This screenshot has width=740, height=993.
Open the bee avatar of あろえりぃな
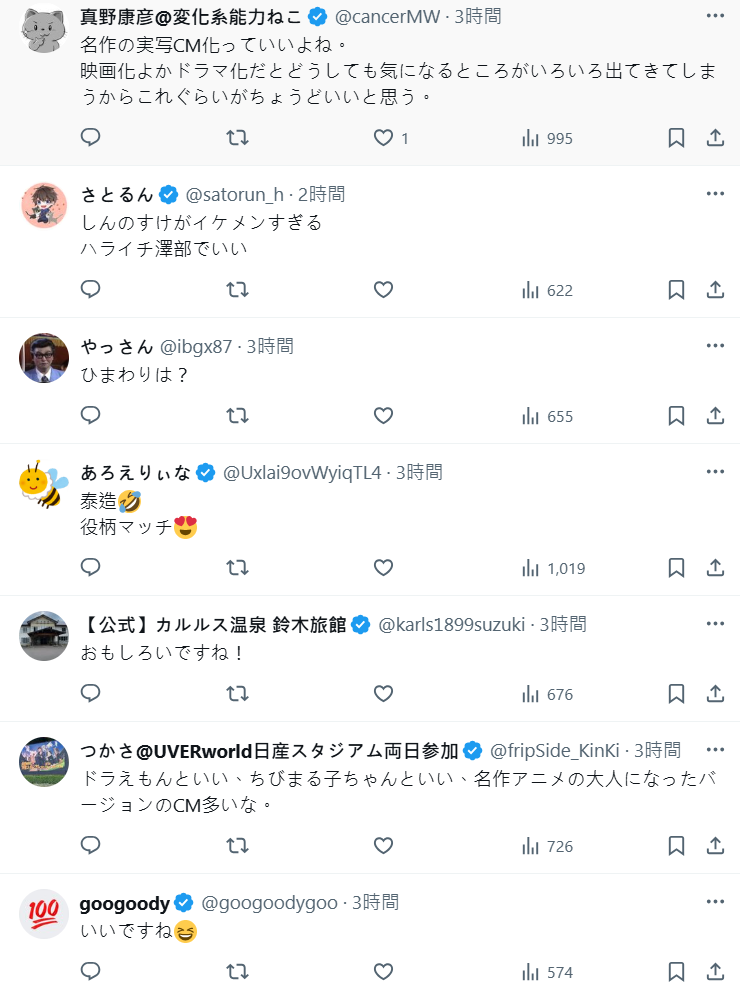44,484
